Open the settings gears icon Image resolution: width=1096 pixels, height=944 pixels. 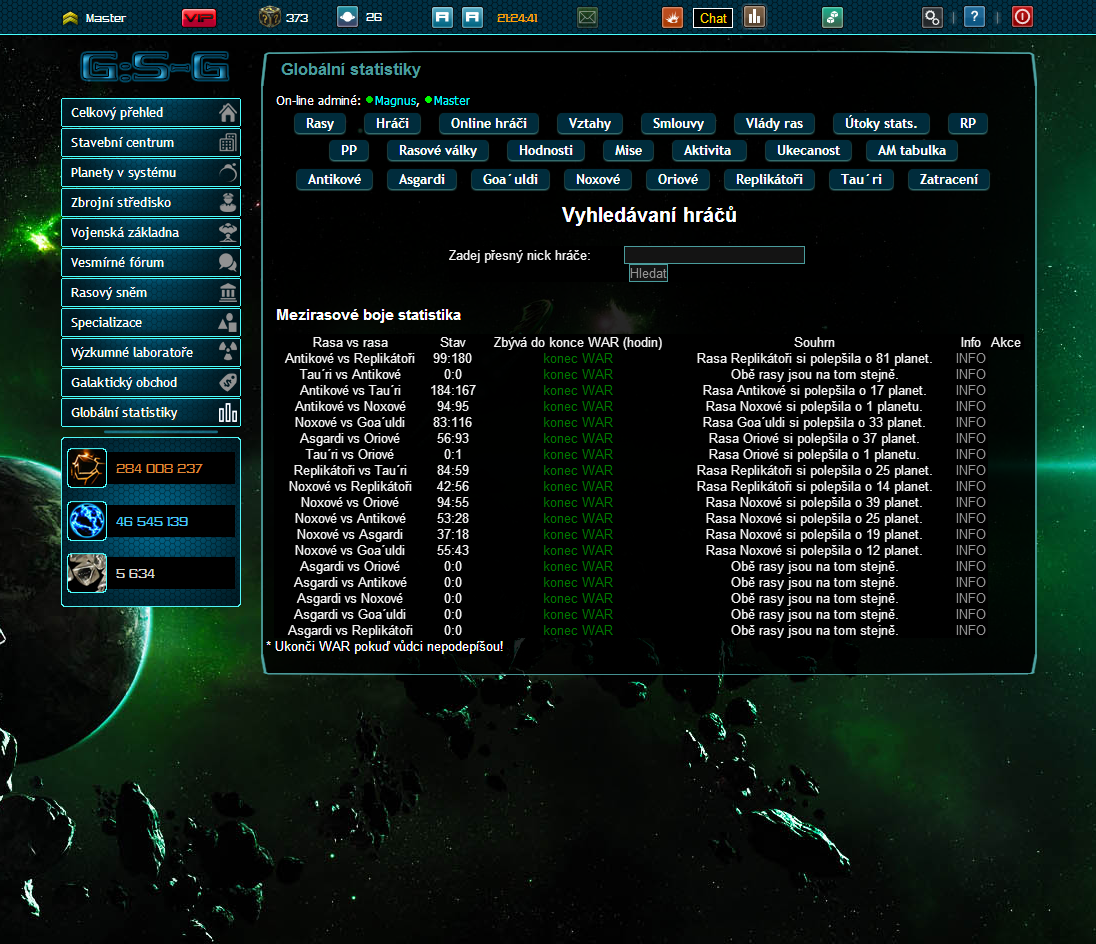click(932, 17)
